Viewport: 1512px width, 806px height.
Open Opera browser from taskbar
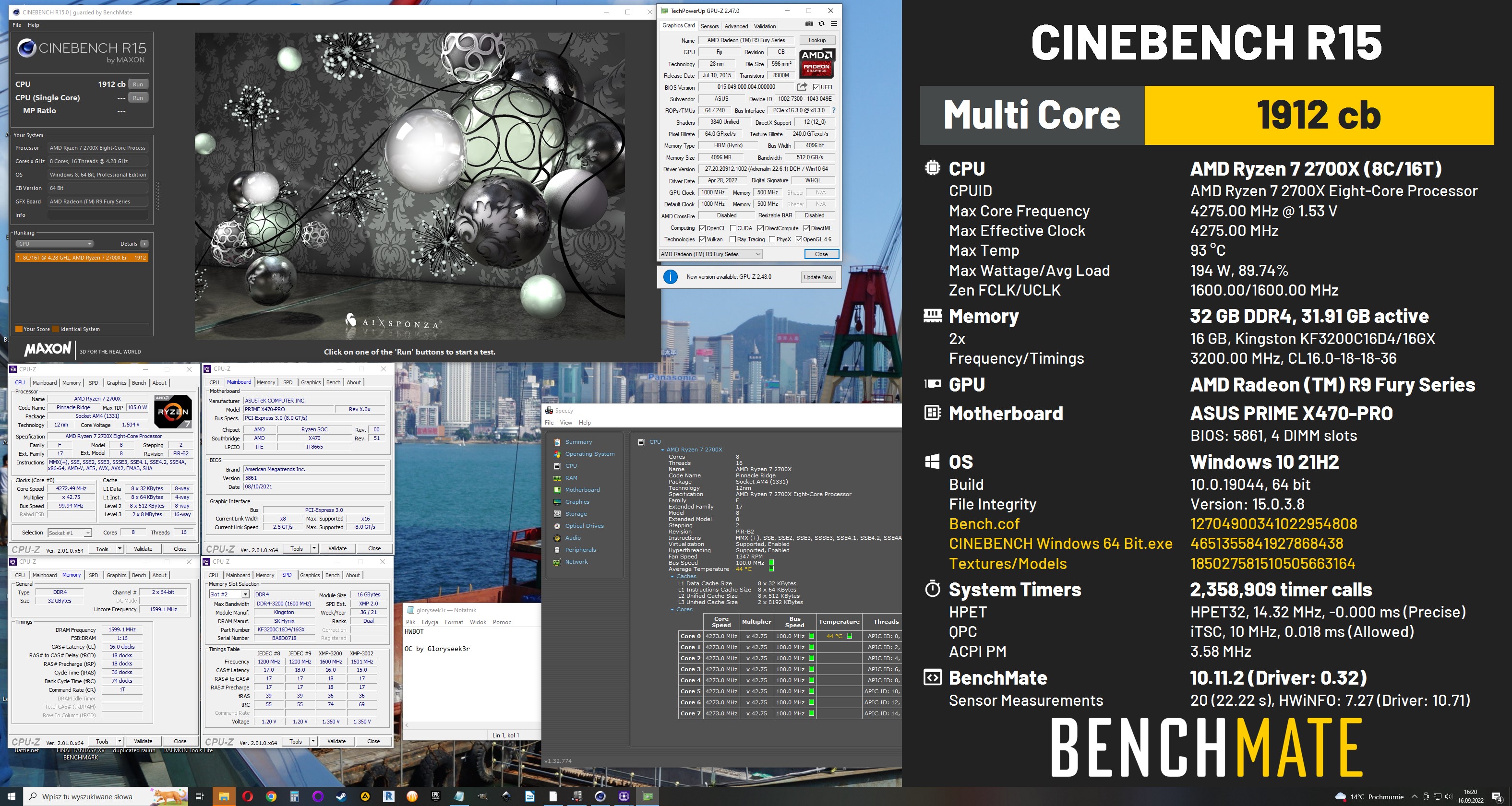click(247, 796)
